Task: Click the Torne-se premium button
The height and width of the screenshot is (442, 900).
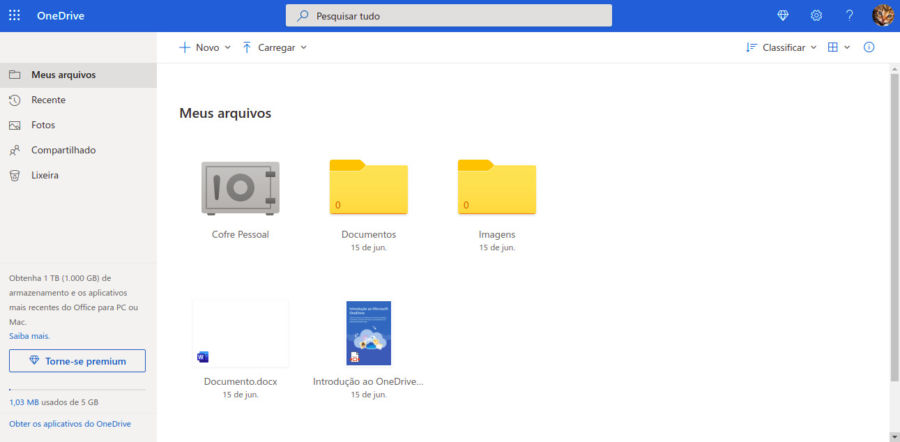Action: (x=77, y=361)
